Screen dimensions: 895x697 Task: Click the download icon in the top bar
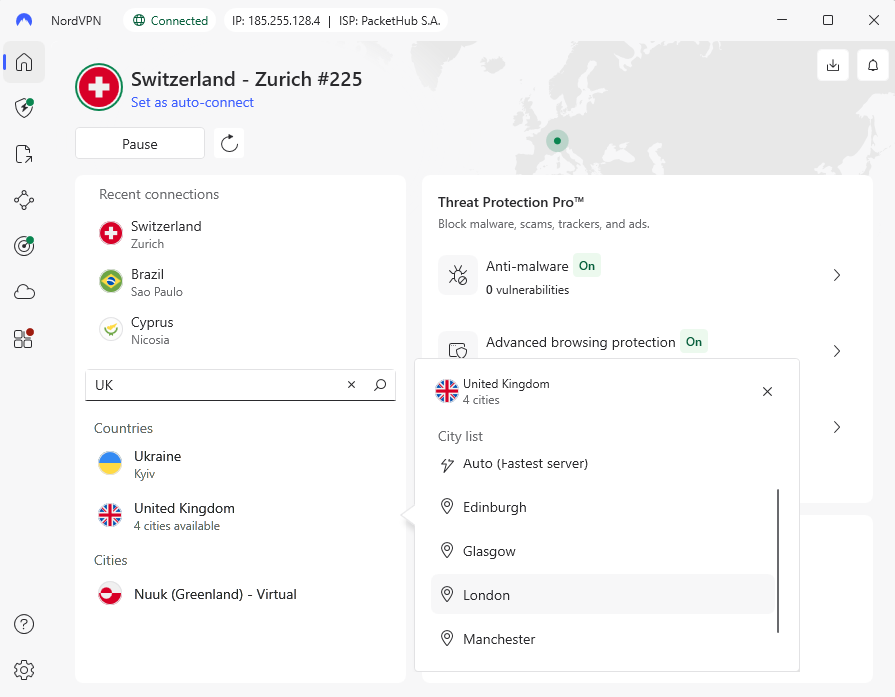click(x=833, y=64)
